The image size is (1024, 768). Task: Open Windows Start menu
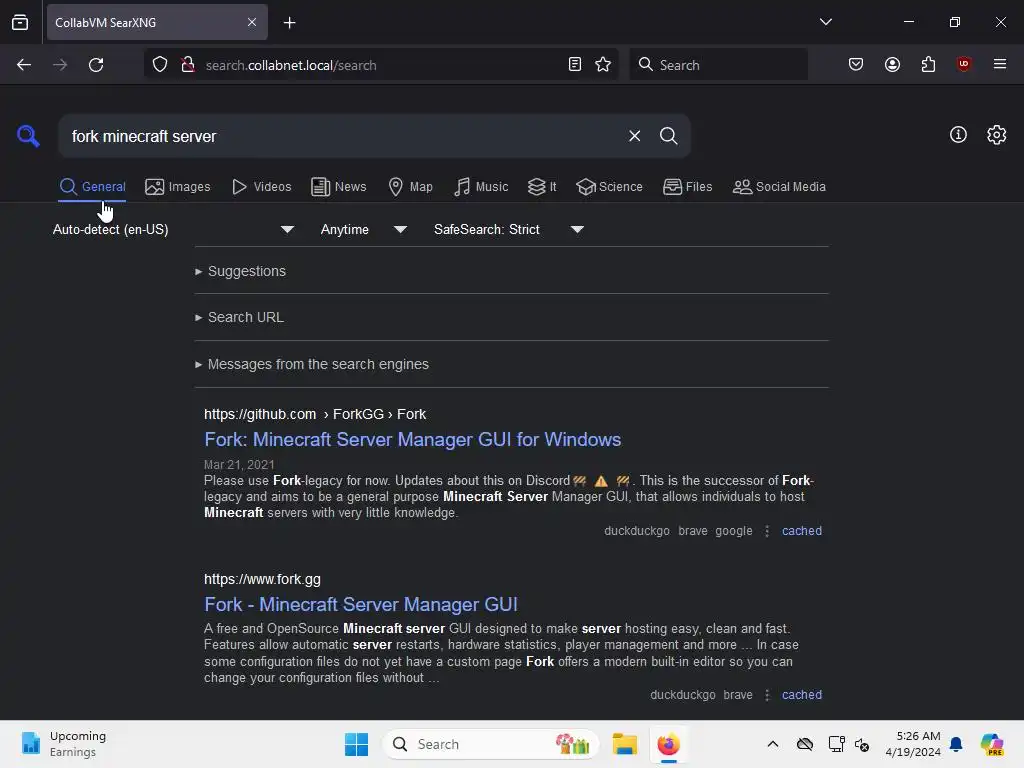coord(357,744)
